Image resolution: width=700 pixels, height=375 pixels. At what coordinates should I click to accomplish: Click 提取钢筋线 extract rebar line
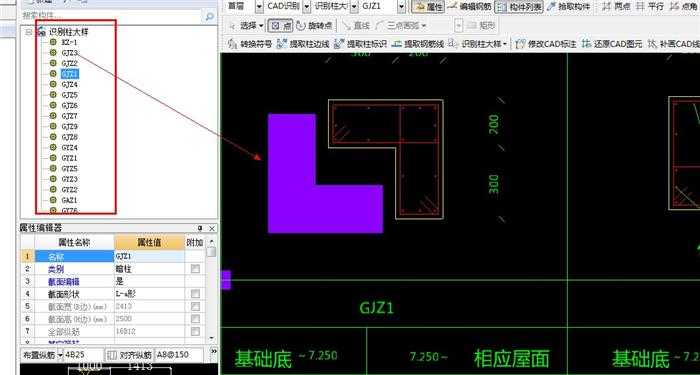tap(418, 44)
